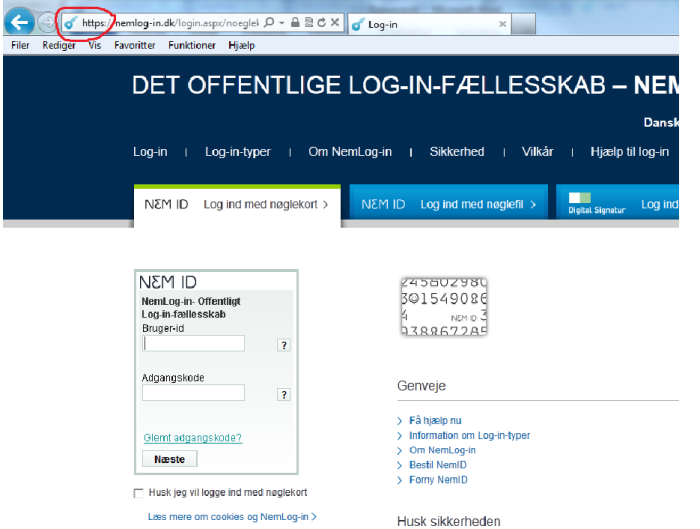This screenshot has height=529, width=700.
Task: Click the help question mark beside Adgangskode
Action: pos(284,395)
